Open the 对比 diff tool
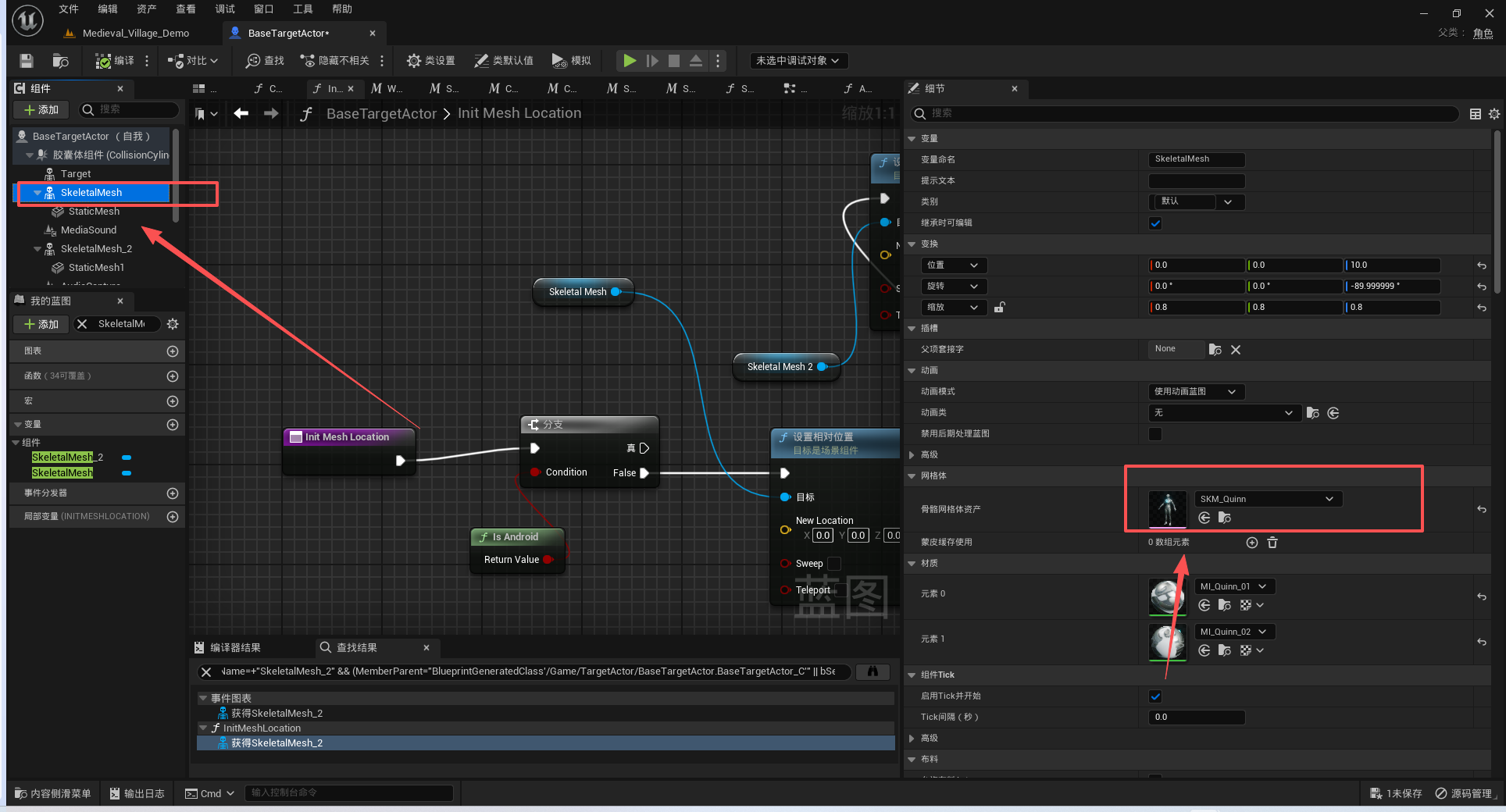1506x812 pixels. (x=193, y=61)
